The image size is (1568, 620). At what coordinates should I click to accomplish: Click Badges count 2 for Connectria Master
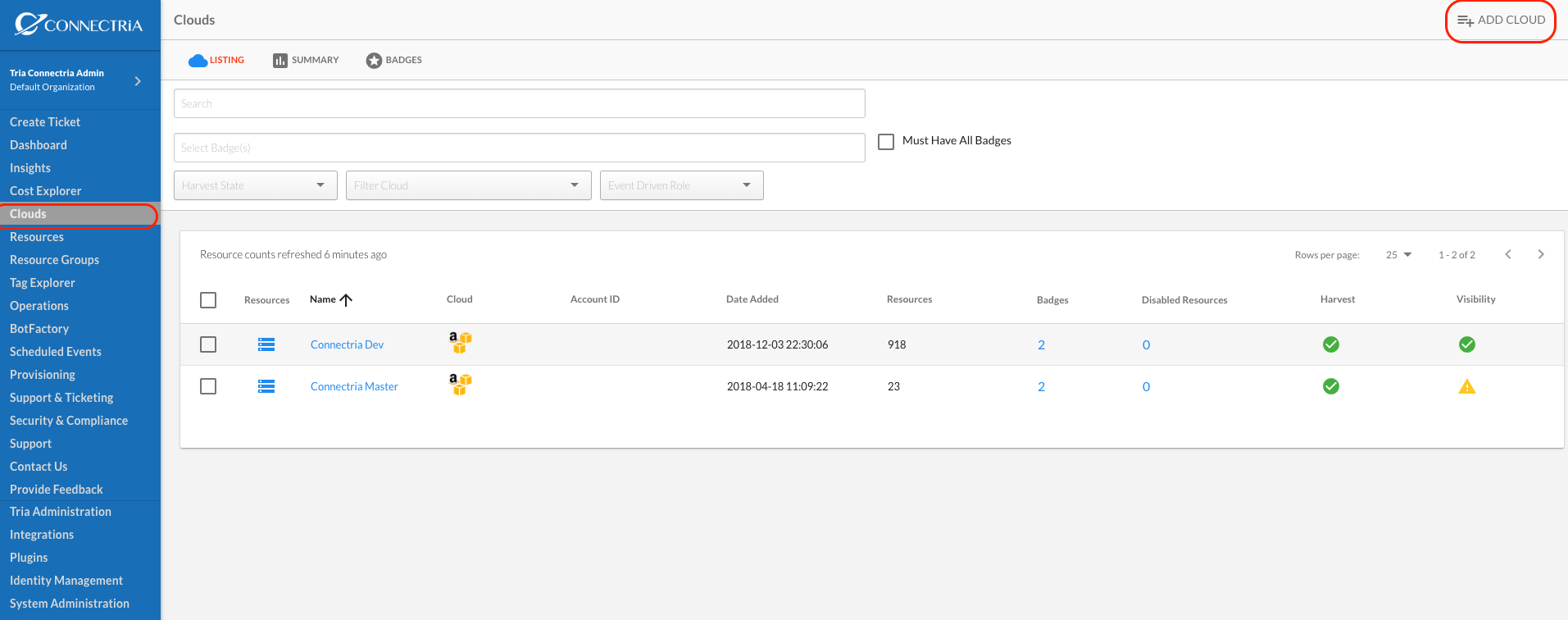click(1041, 387)
